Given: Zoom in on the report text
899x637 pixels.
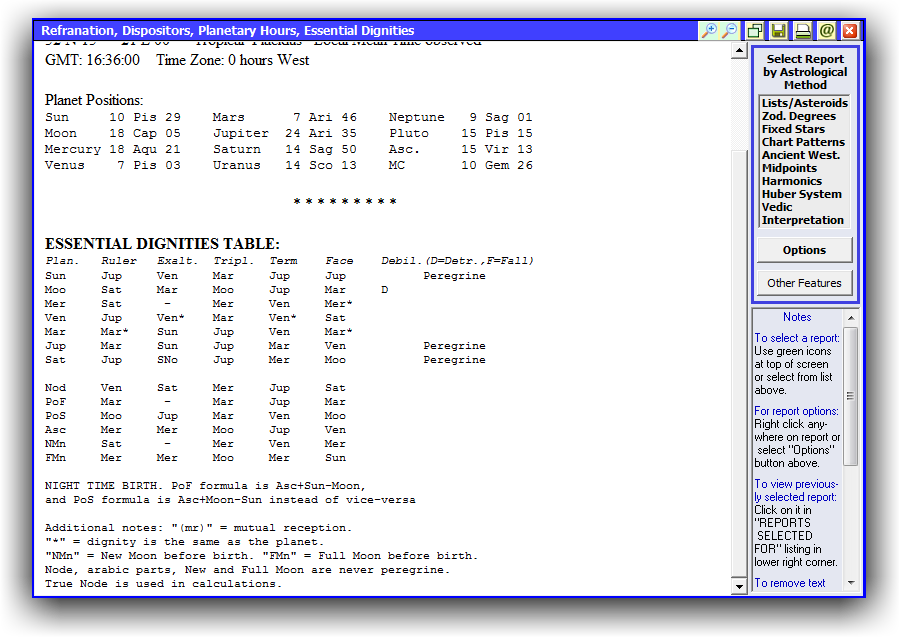Looking at the screenshot, I should 709,31.
